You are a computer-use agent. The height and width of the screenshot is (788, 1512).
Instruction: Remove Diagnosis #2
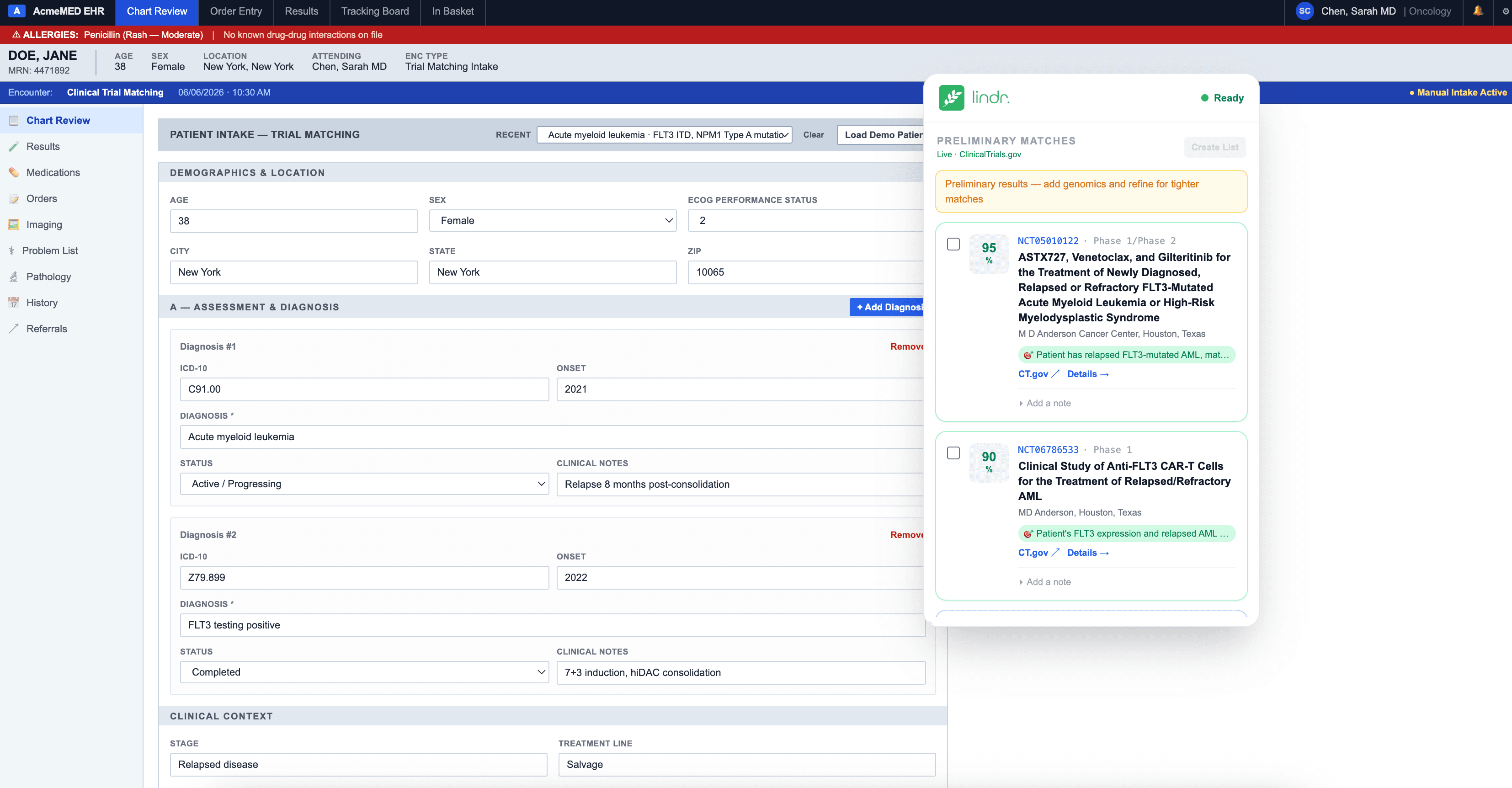tap(907, 535)
